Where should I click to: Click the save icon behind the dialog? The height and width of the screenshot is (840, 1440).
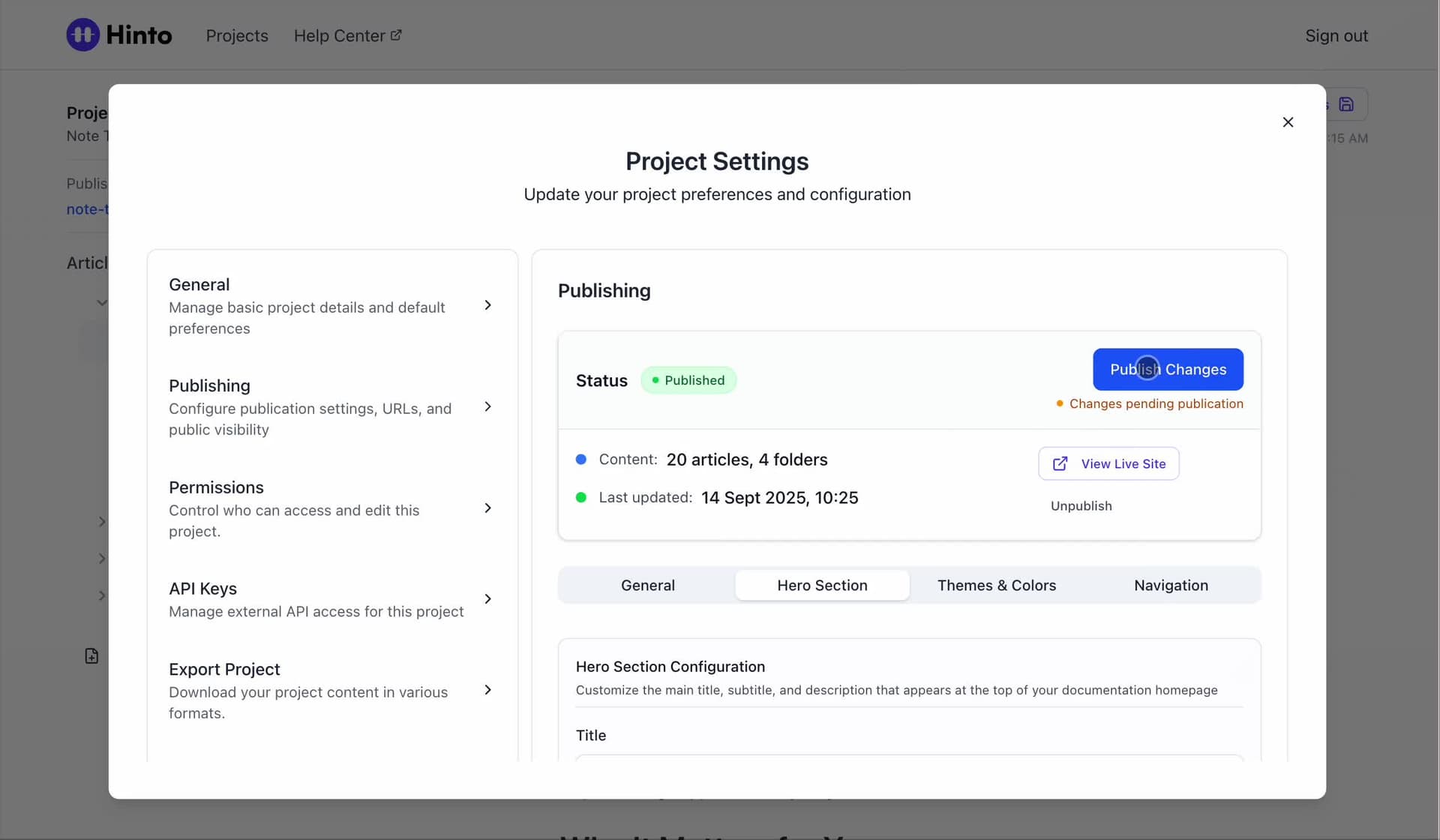[x=1346, y=104]
